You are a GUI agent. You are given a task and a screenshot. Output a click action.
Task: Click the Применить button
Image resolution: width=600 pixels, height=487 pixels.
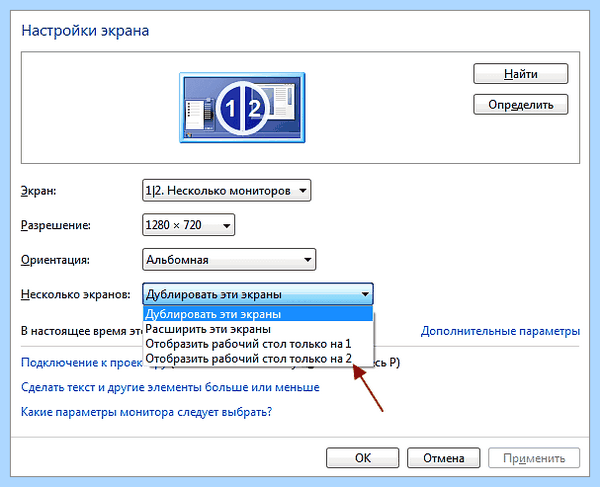tap(534, 458)
